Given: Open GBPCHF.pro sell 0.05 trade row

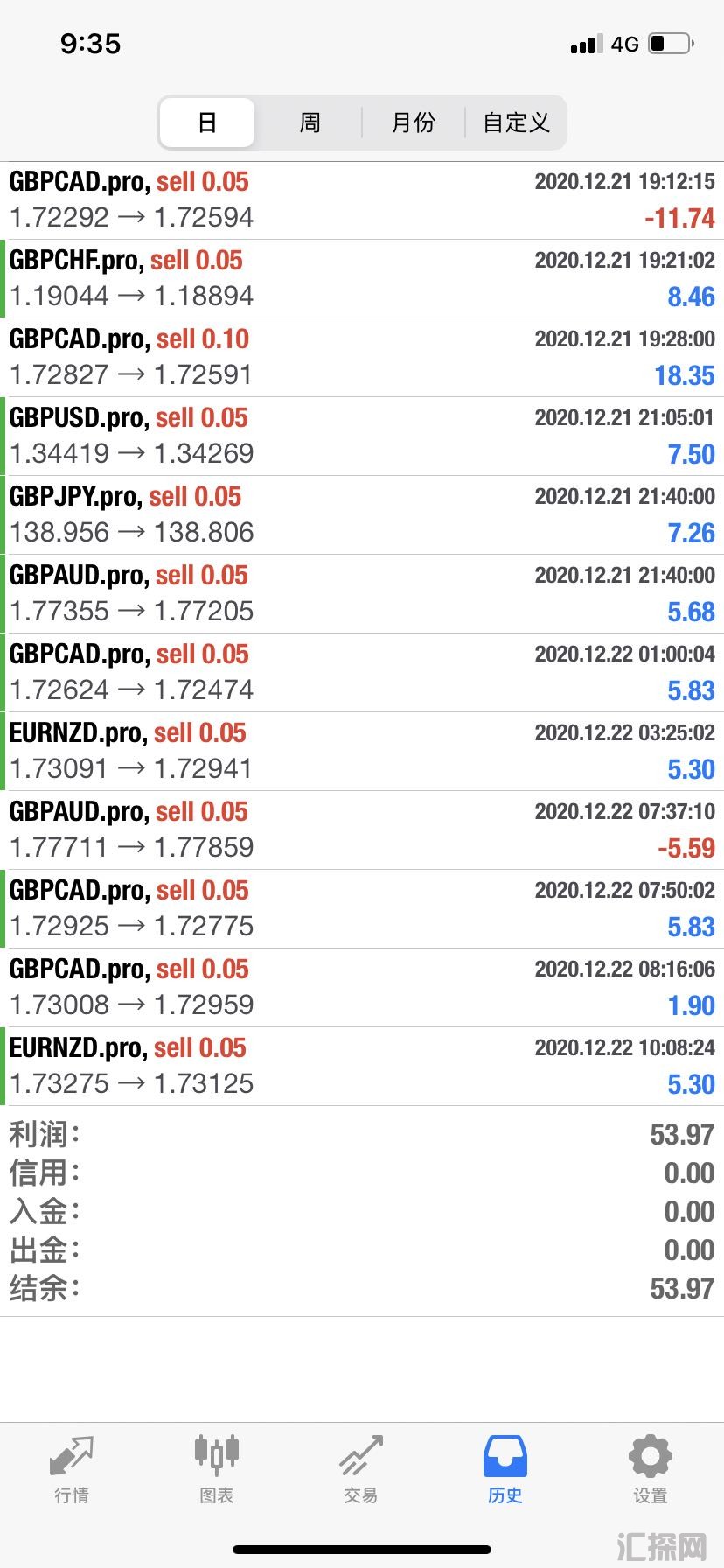Looking at the screenshot, I should tap(362, 279).
